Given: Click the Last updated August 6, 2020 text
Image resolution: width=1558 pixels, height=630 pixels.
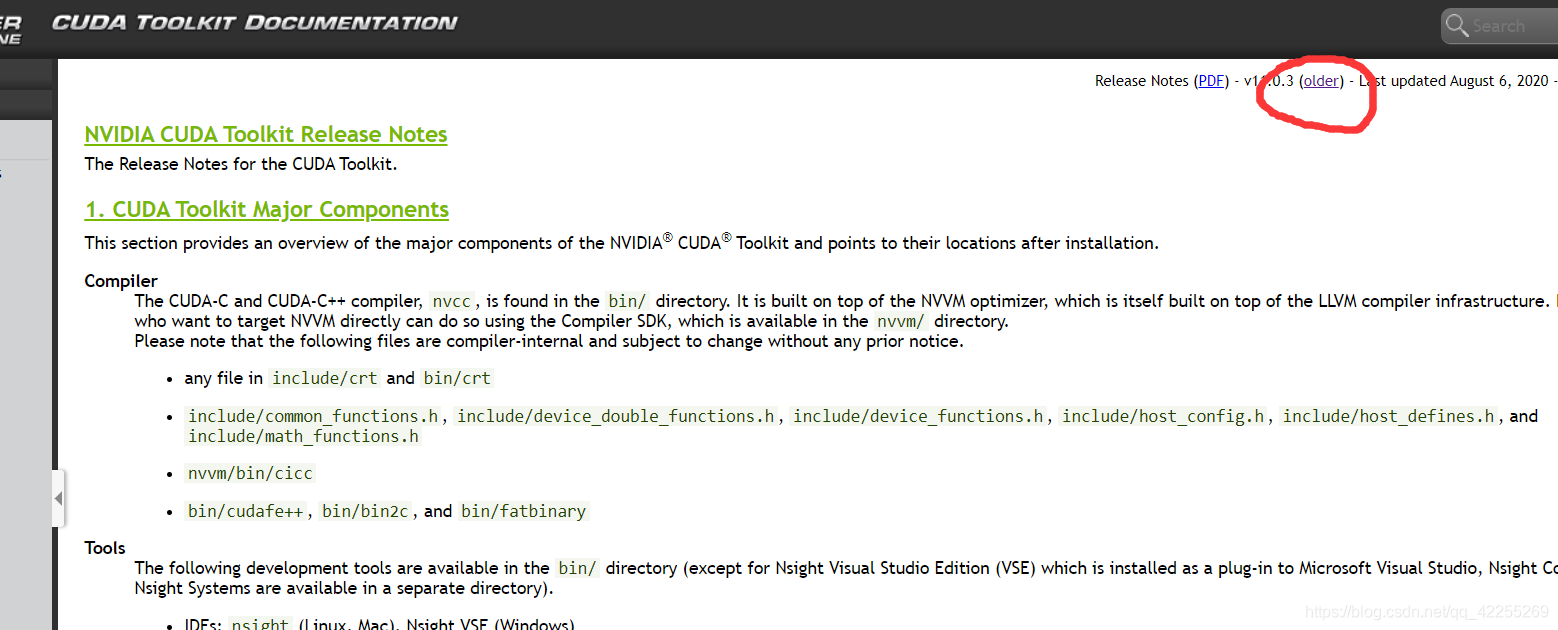Looking at the screenshot, I should 1453,81.
